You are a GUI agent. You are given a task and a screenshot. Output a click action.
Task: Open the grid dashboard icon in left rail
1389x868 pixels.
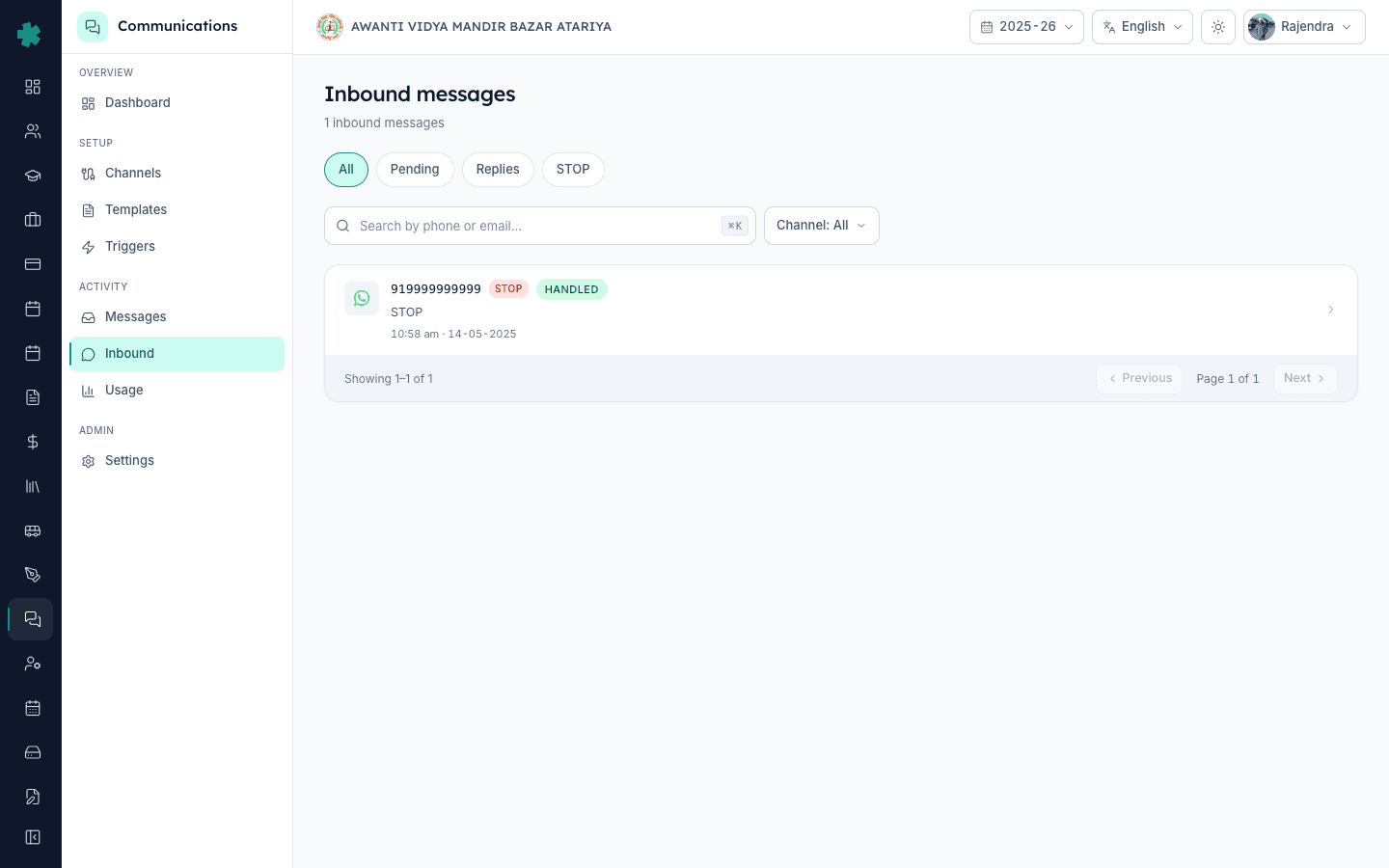coord(33,87)
